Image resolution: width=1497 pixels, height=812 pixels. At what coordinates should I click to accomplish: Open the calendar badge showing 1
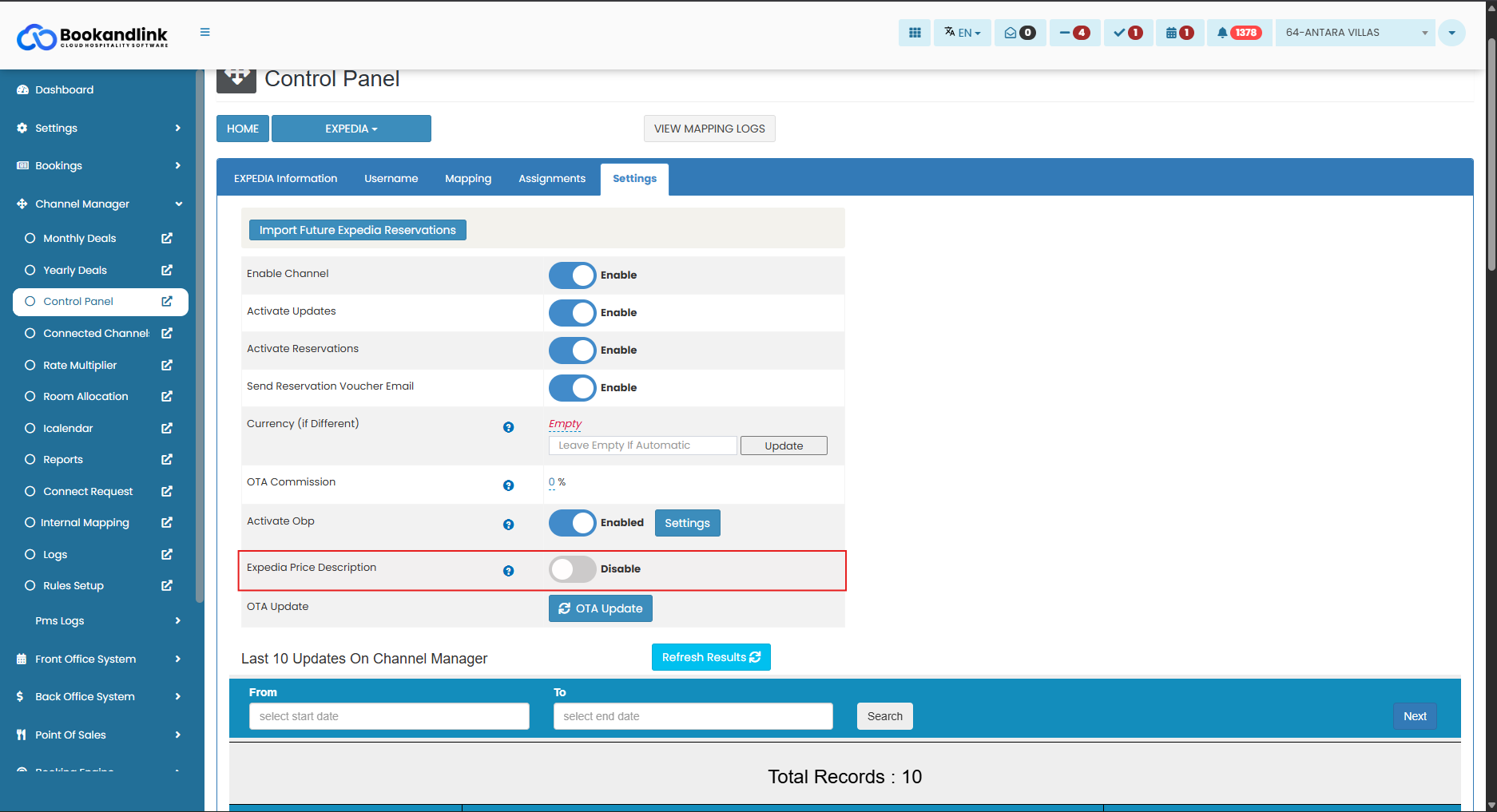pos(1180,33)
